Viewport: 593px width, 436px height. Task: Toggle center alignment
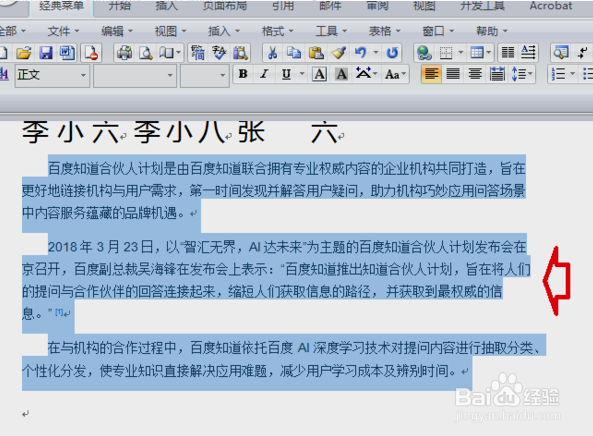(475, 74)
